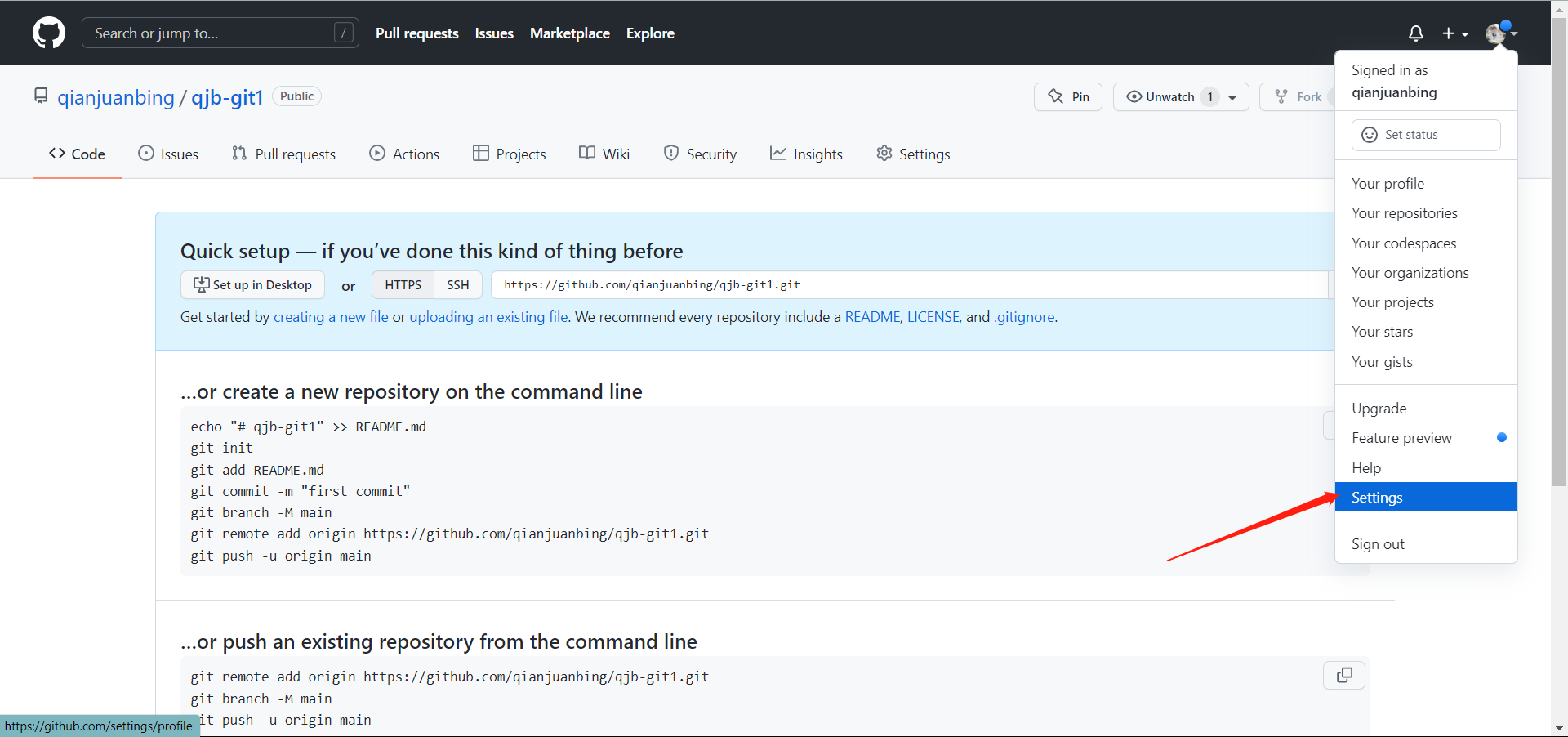This screenshot has height=737, width=1568.
Task: Click the slash shortcut key icon
Action: [x=344, y=33]
